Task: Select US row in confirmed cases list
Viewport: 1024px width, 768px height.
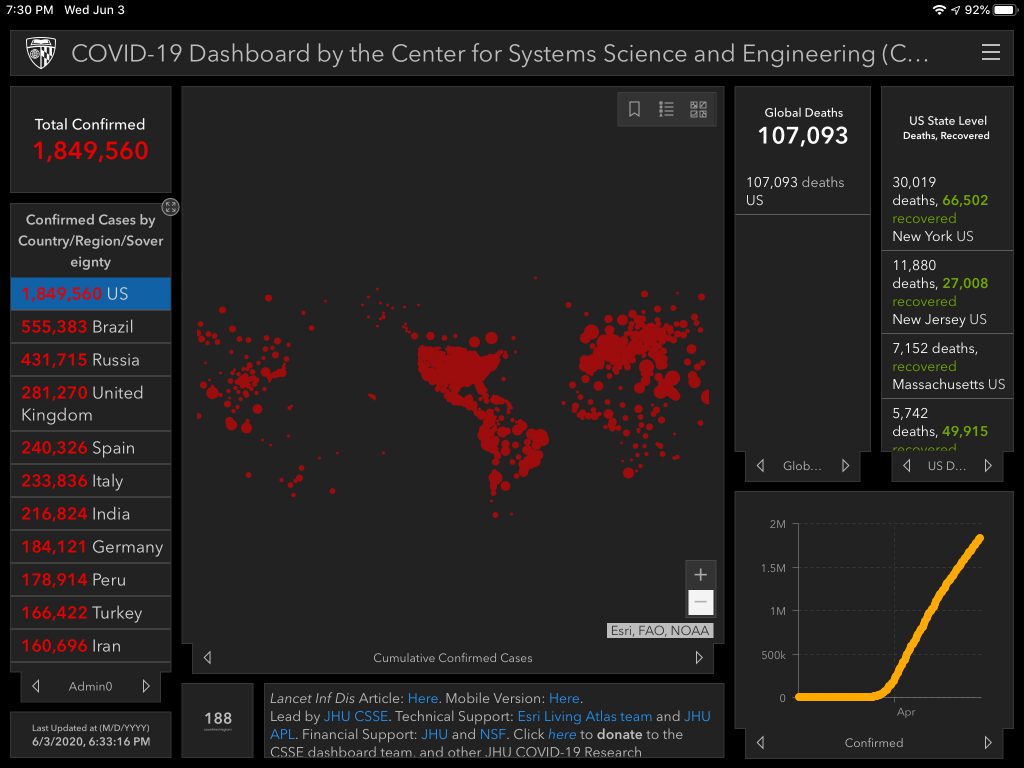Action: (91, 294)
